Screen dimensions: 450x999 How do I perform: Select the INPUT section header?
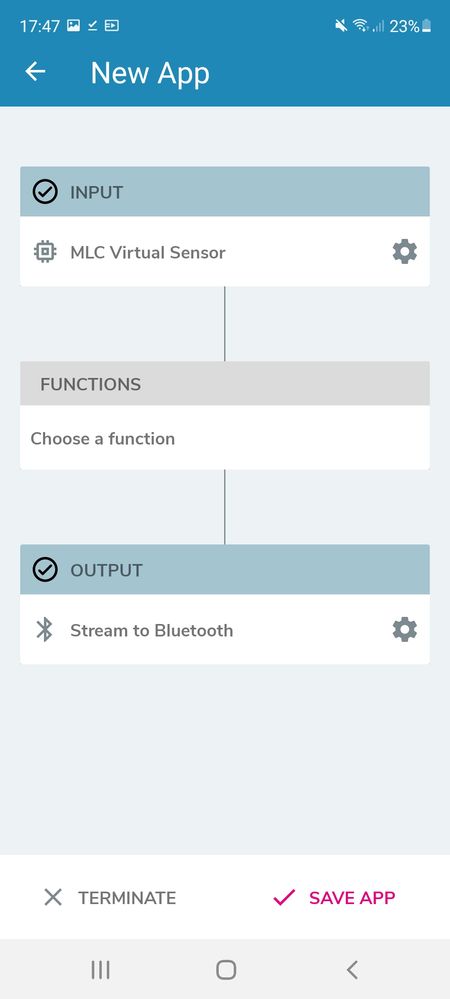pos(224,192)
